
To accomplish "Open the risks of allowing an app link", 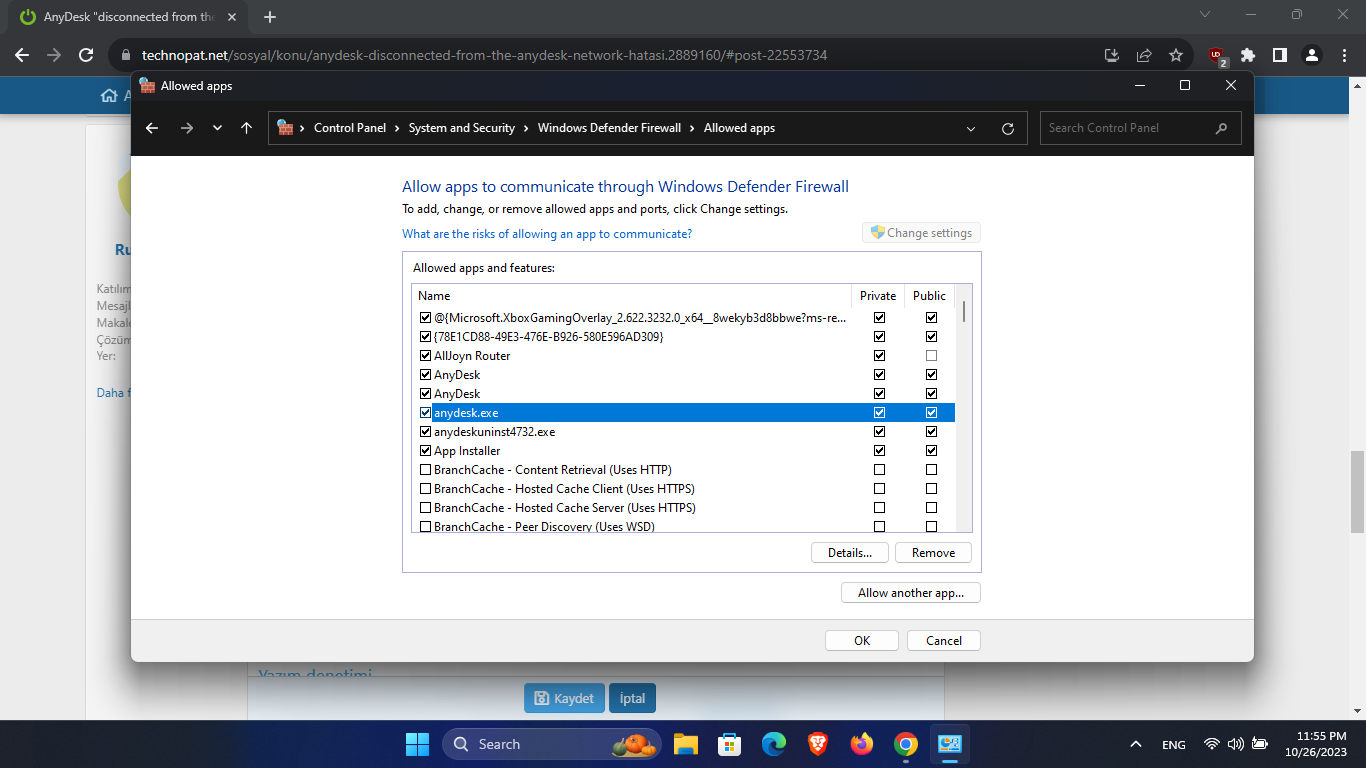I will click(547, 234).
